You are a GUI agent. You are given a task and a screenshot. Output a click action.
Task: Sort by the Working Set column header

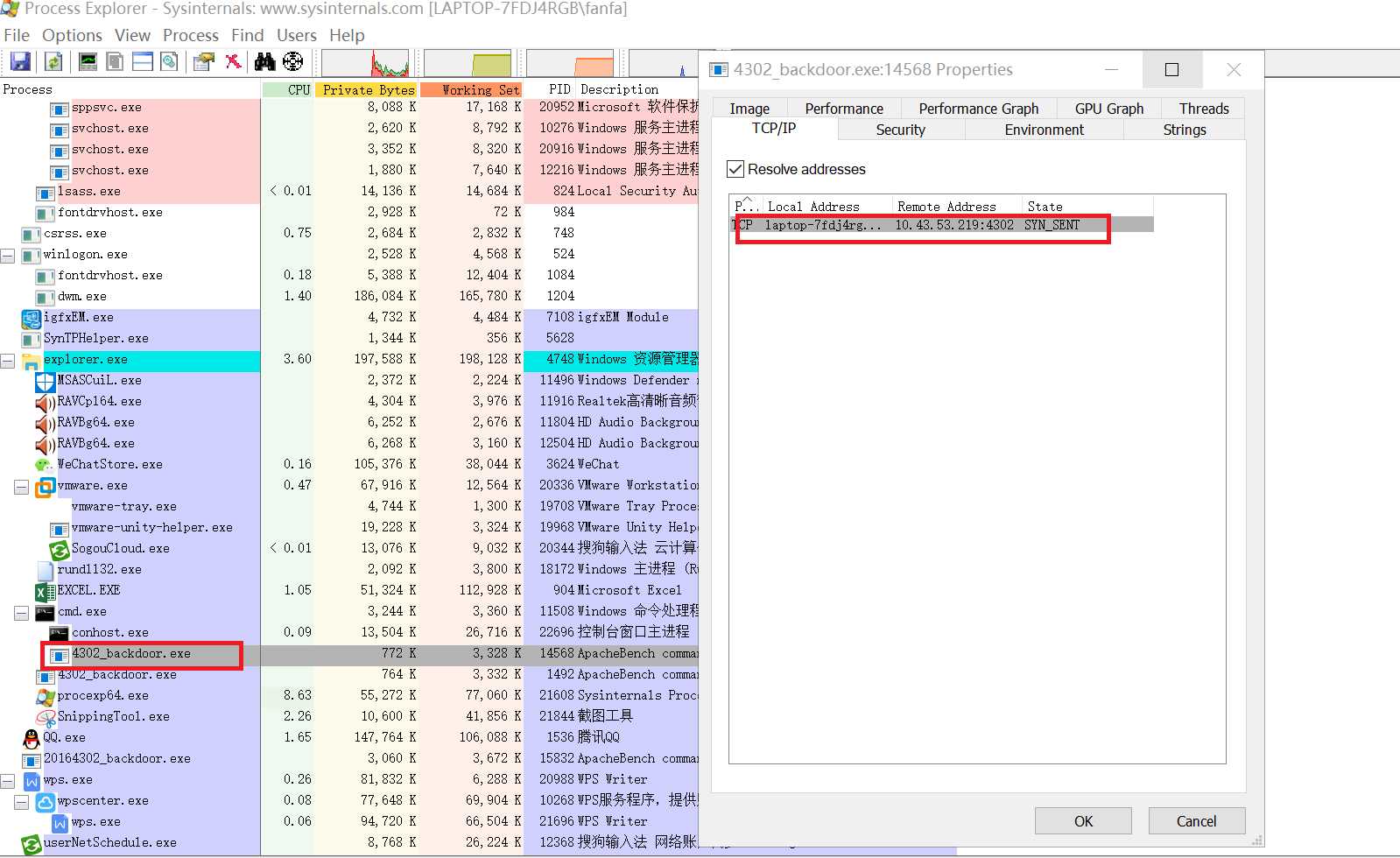coord(471,89)
